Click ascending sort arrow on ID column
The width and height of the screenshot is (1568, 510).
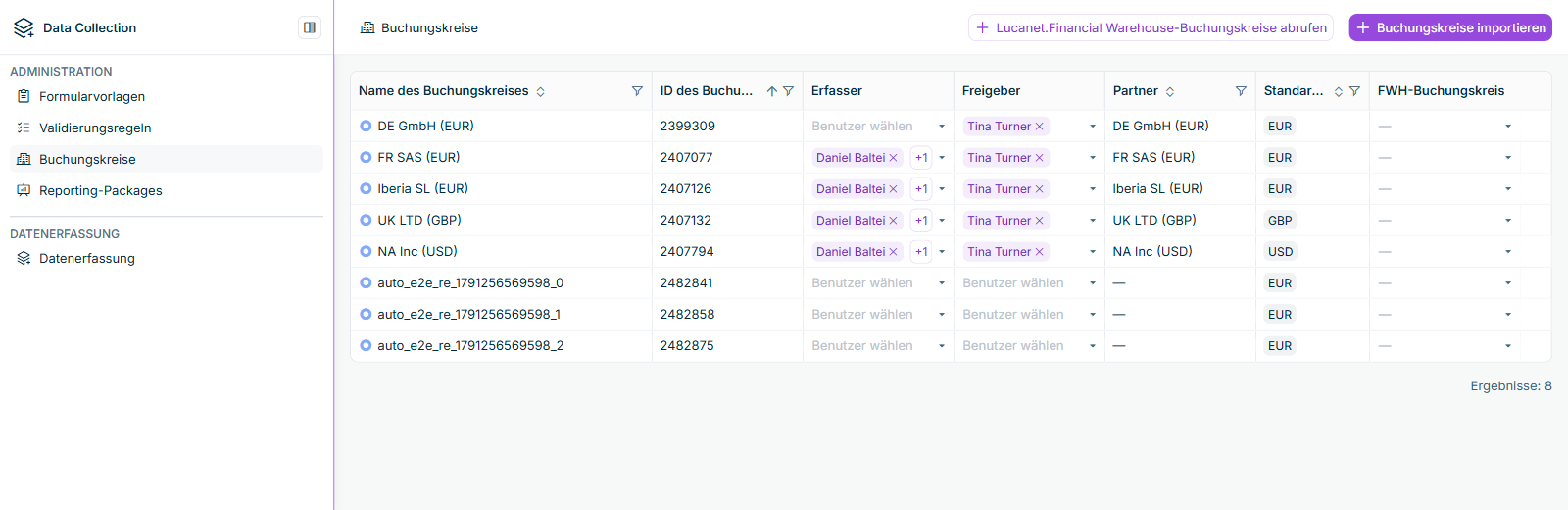(772, 91)
